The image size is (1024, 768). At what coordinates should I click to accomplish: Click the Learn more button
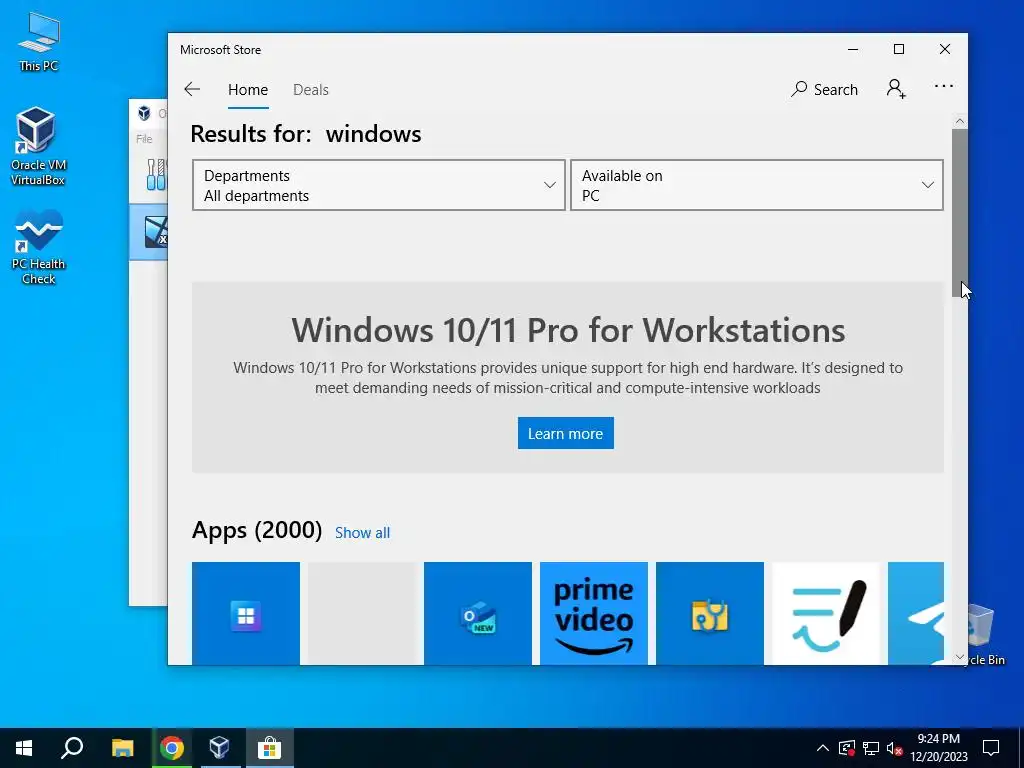coord(566,433)
